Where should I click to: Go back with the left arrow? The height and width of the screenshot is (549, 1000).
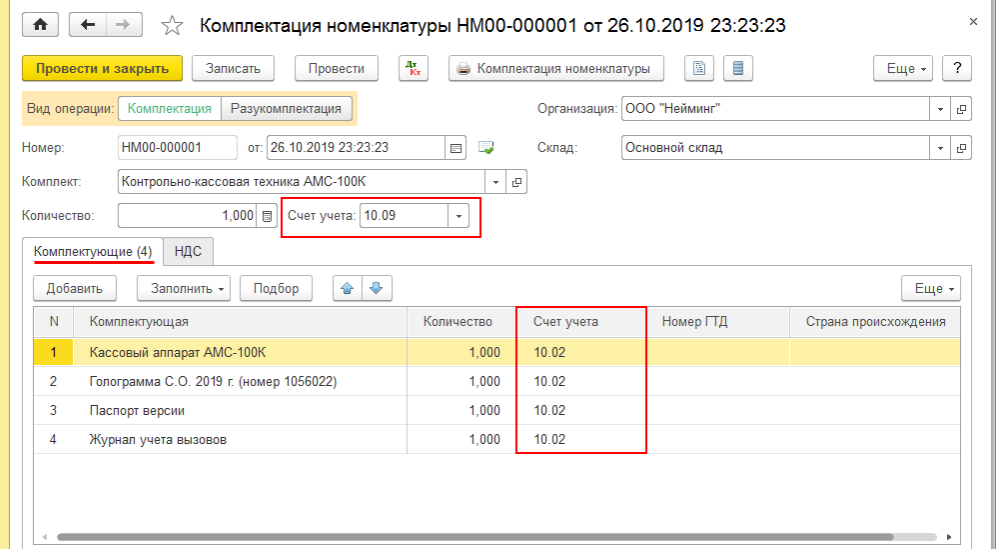point(89,24)
